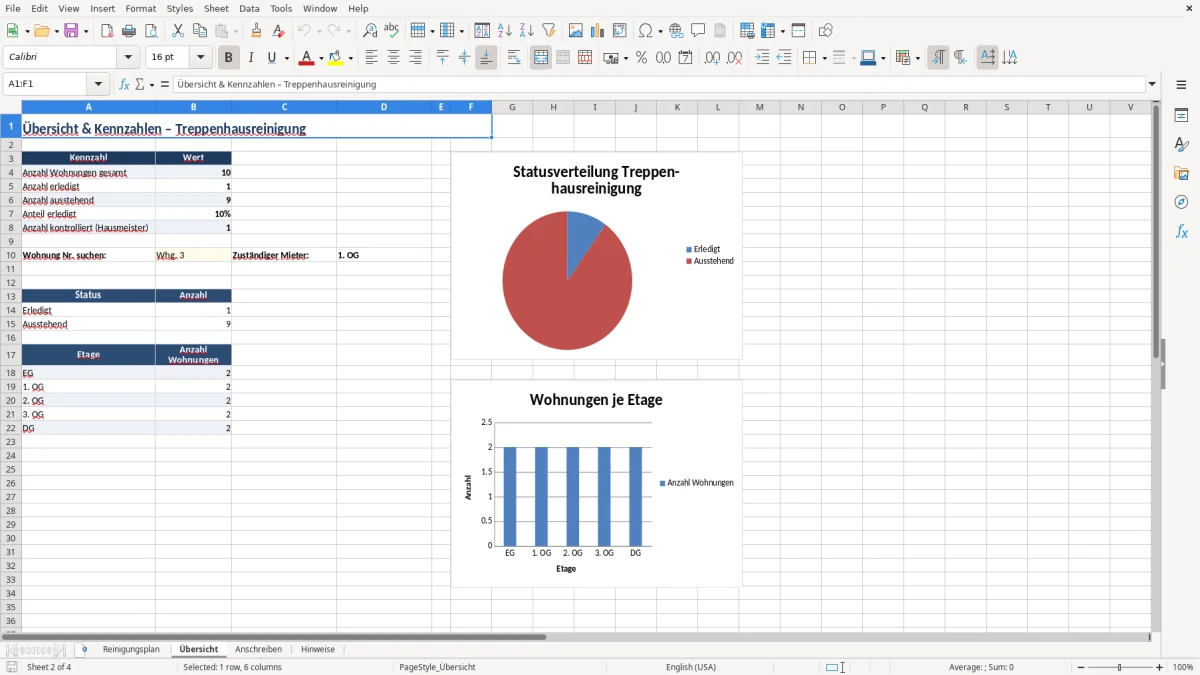
Task: Apply the red font color swatch
Action: (x=307, y=58)
